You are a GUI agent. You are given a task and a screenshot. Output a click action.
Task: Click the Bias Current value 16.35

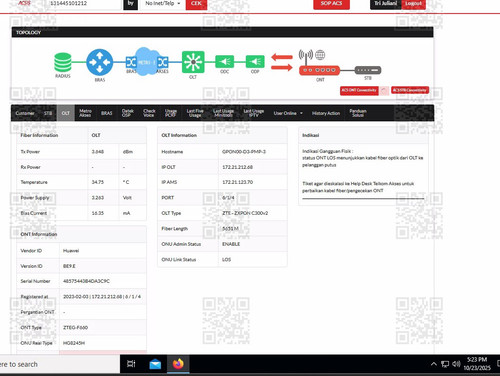pos(98,213)
